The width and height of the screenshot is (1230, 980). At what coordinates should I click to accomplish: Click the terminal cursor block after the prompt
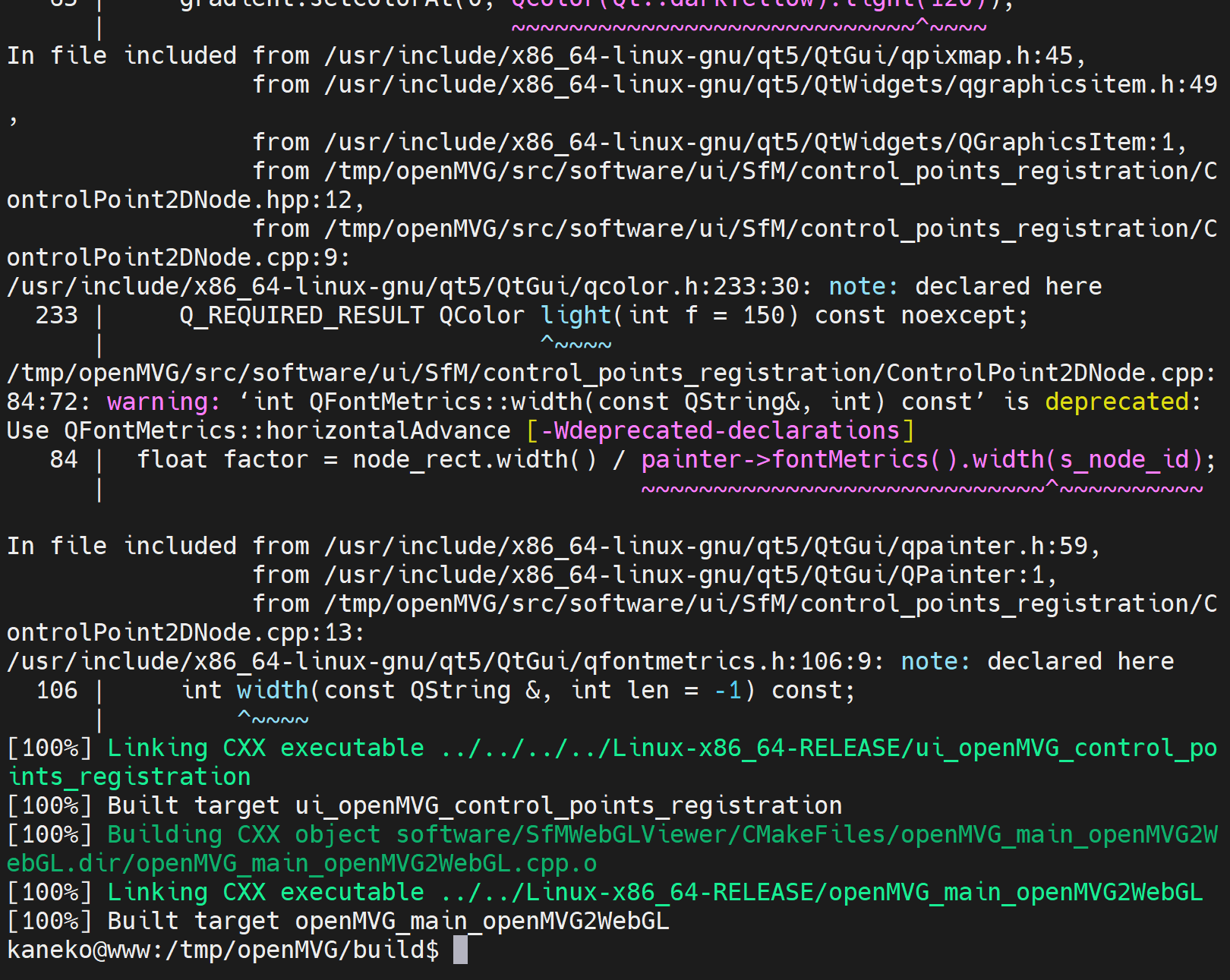[460, 950]
